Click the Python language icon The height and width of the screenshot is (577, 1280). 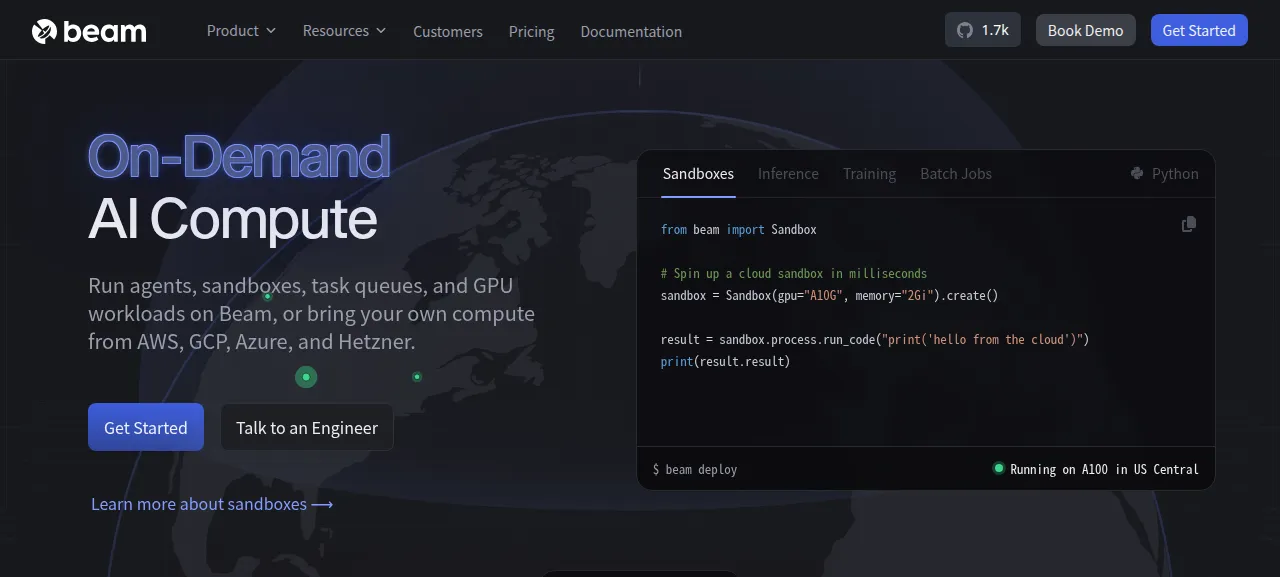pyautogui.click(x=1137, y=173)
